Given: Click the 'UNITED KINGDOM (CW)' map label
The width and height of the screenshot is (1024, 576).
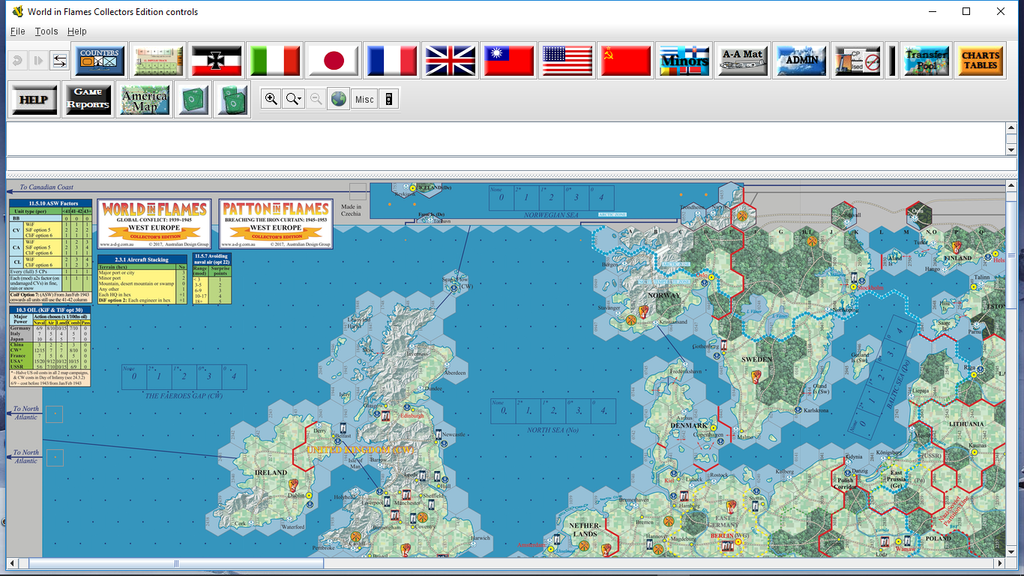Looking at the screenshot, I should (360, 451).
